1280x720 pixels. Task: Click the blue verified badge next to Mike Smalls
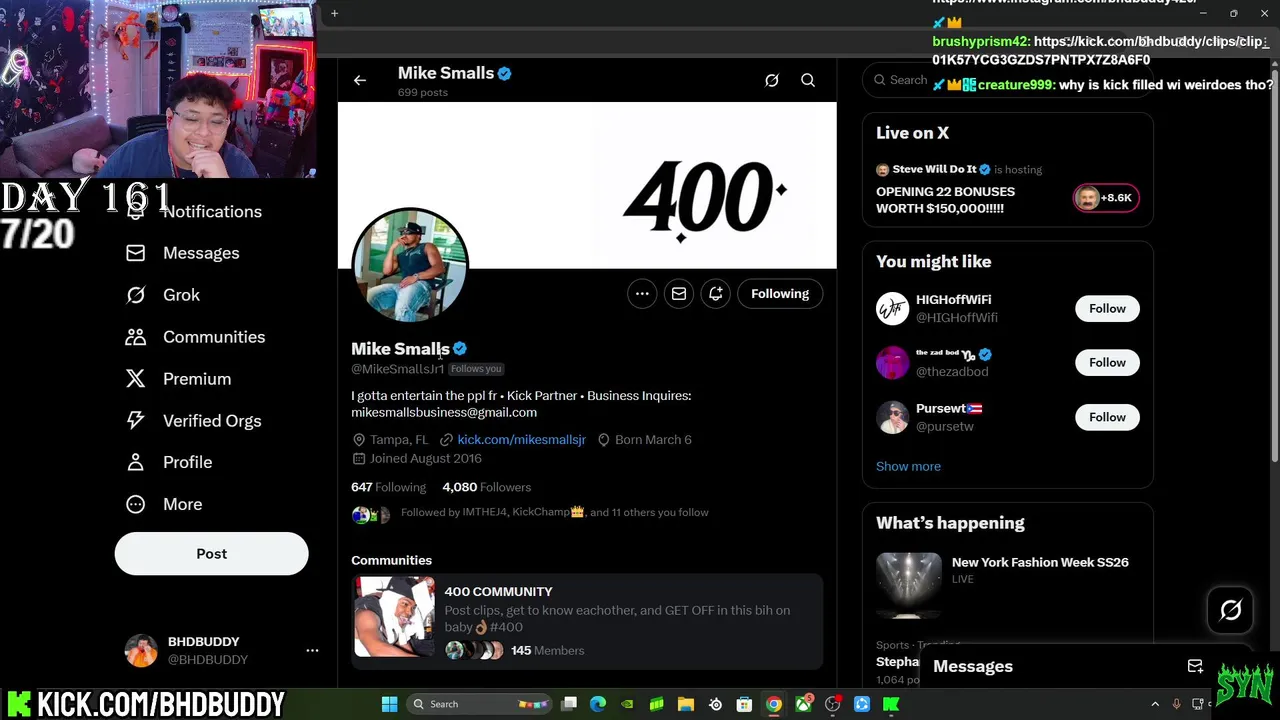coord(460,349)
